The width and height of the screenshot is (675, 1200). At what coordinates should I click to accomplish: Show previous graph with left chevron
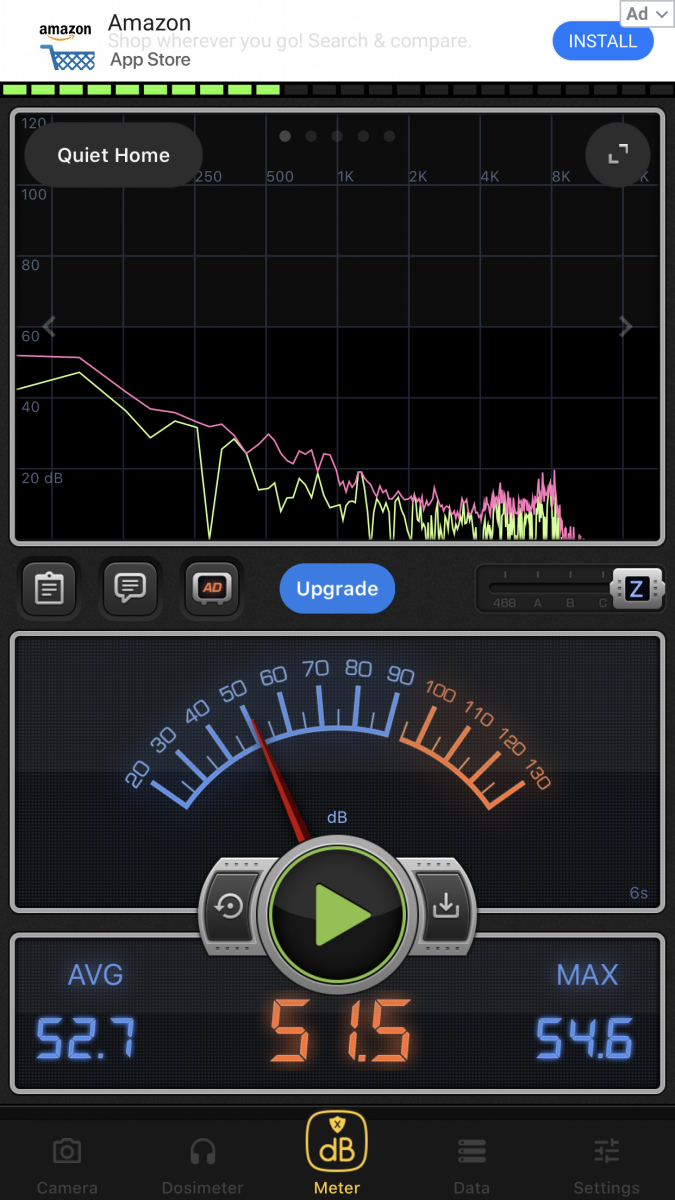(x=49, y=327)
